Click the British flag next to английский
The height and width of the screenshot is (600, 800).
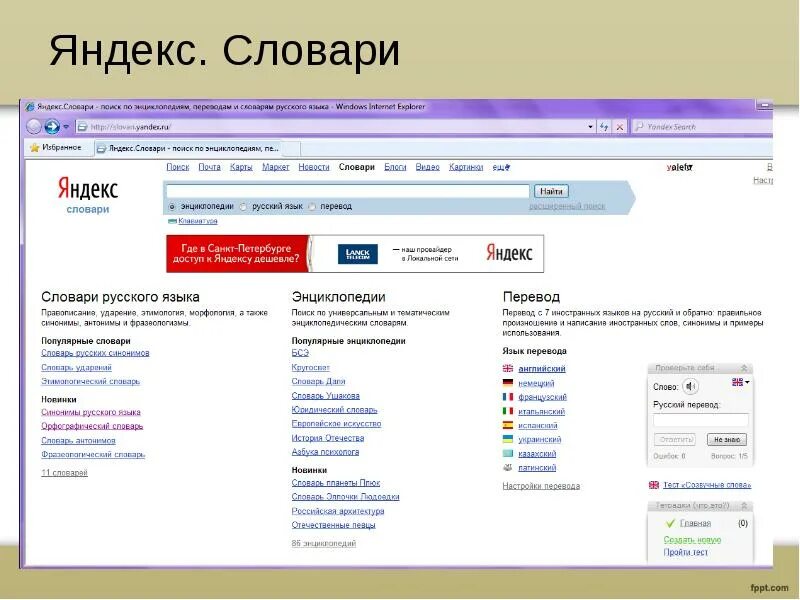508,368
